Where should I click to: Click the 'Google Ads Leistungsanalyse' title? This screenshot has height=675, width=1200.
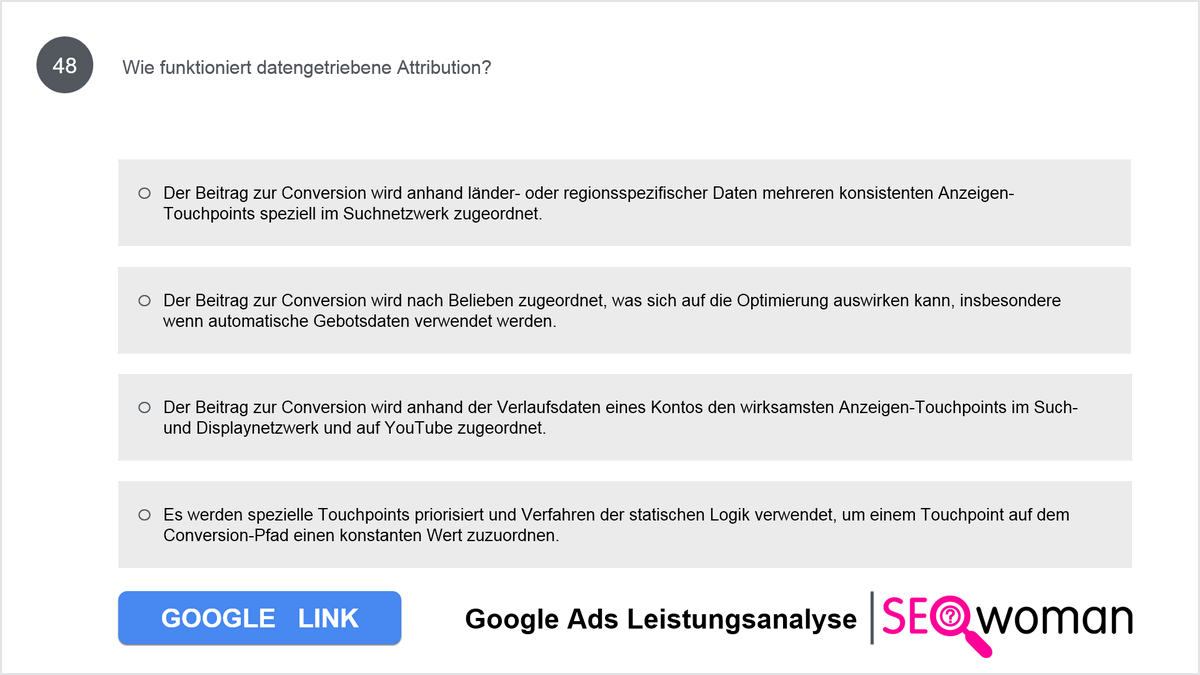coord(661,620)
